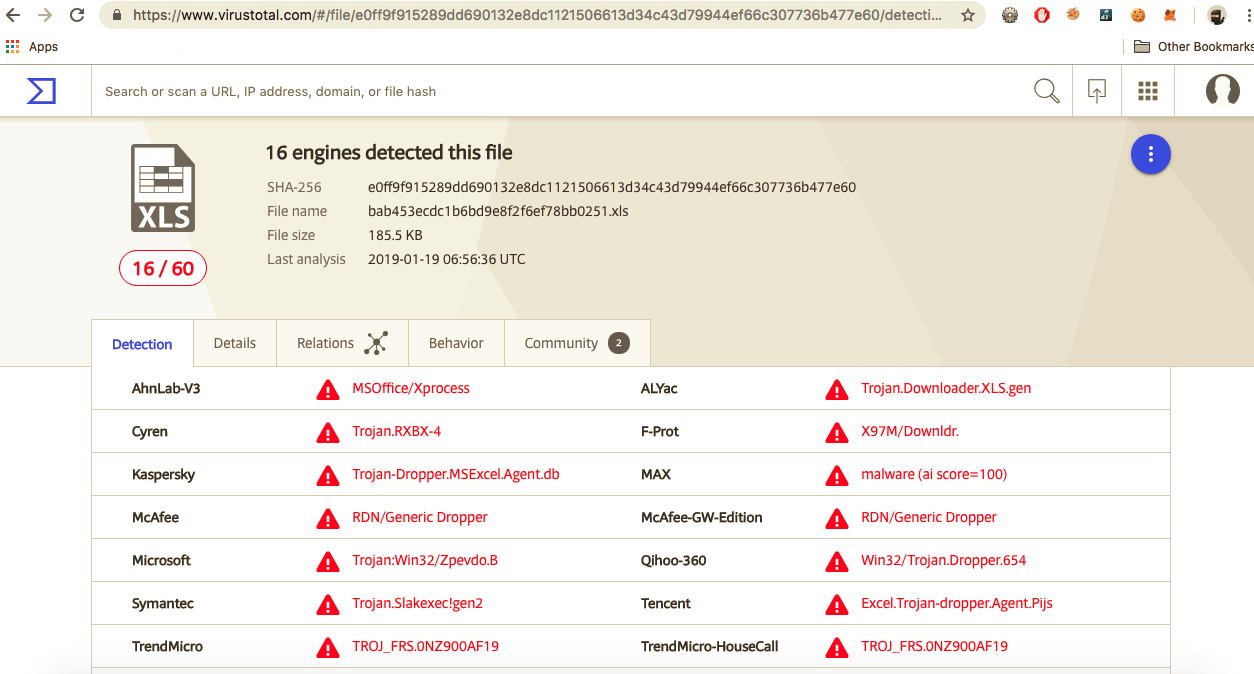Click the file size 185.5 KB

[x=395, y=235]
